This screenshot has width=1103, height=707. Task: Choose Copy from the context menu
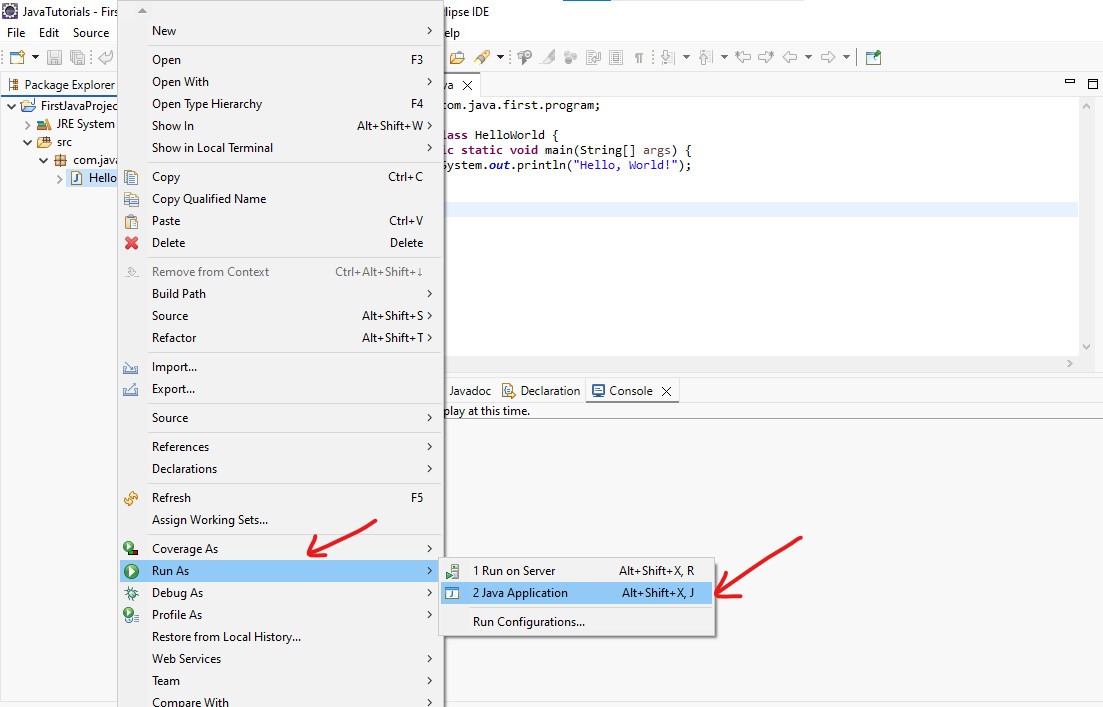281,177
